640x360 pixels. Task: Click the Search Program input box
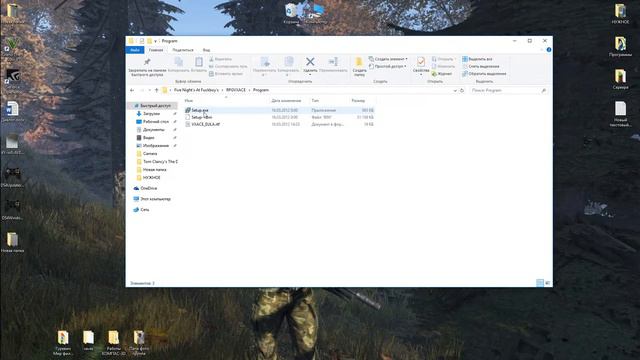point(508,90)
